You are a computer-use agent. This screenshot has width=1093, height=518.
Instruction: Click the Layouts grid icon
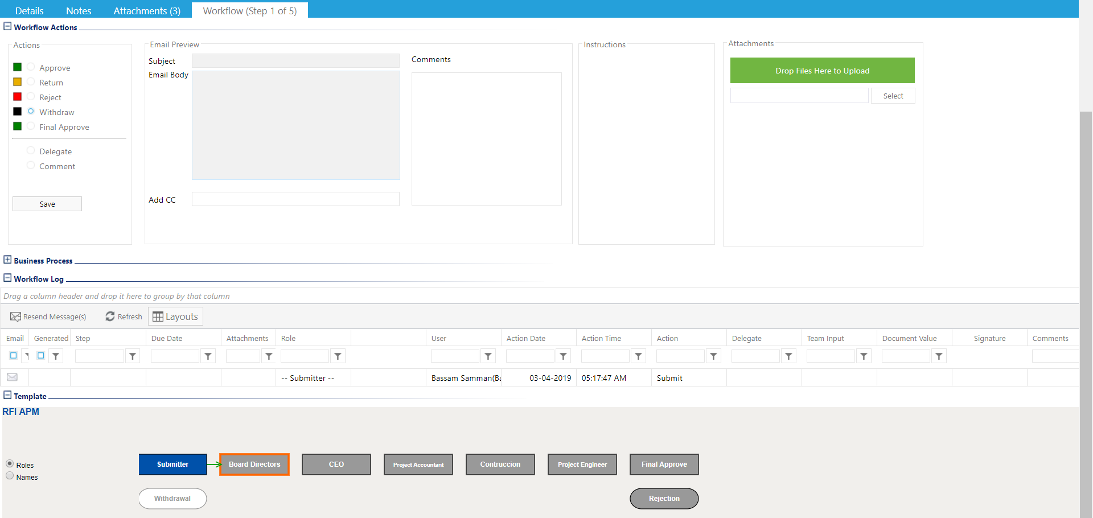(158, 317)
